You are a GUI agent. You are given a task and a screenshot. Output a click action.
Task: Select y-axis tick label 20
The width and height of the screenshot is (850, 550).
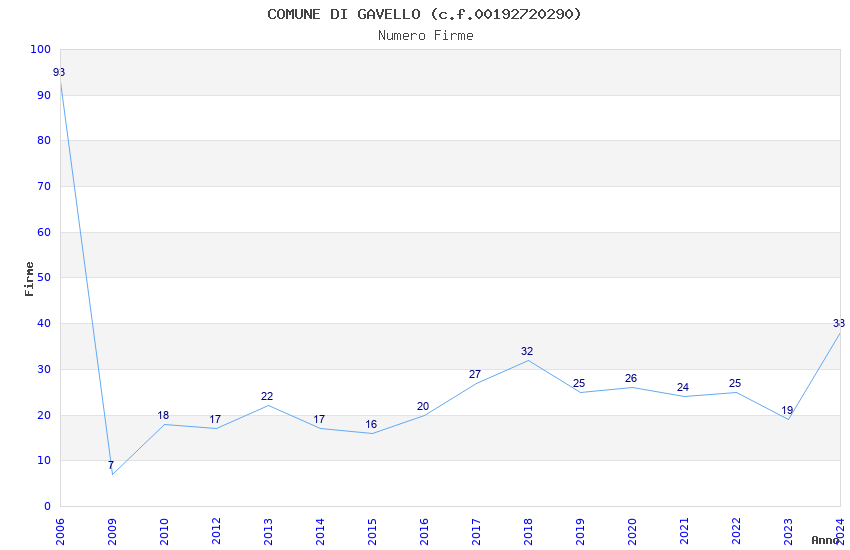coord(44,416)
